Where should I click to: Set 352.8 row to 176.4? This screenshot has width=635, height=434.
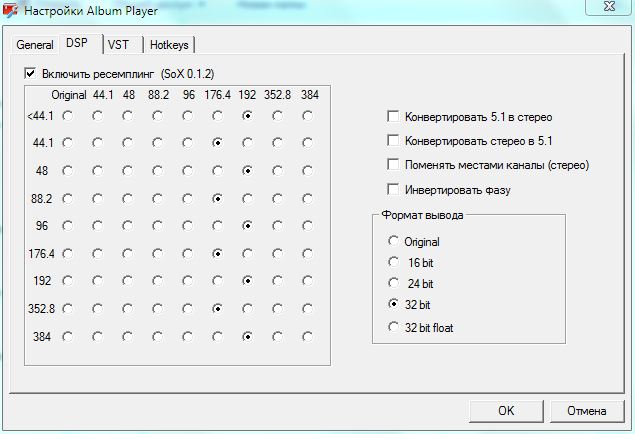217,309
